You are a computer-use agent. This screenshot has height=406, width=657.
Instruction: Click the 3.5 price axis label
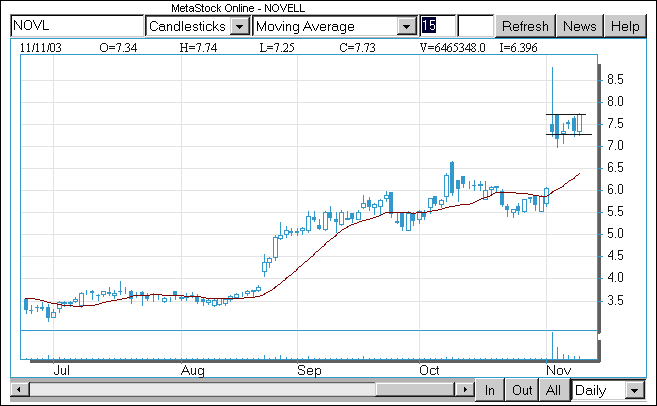[x=615, y=300]
